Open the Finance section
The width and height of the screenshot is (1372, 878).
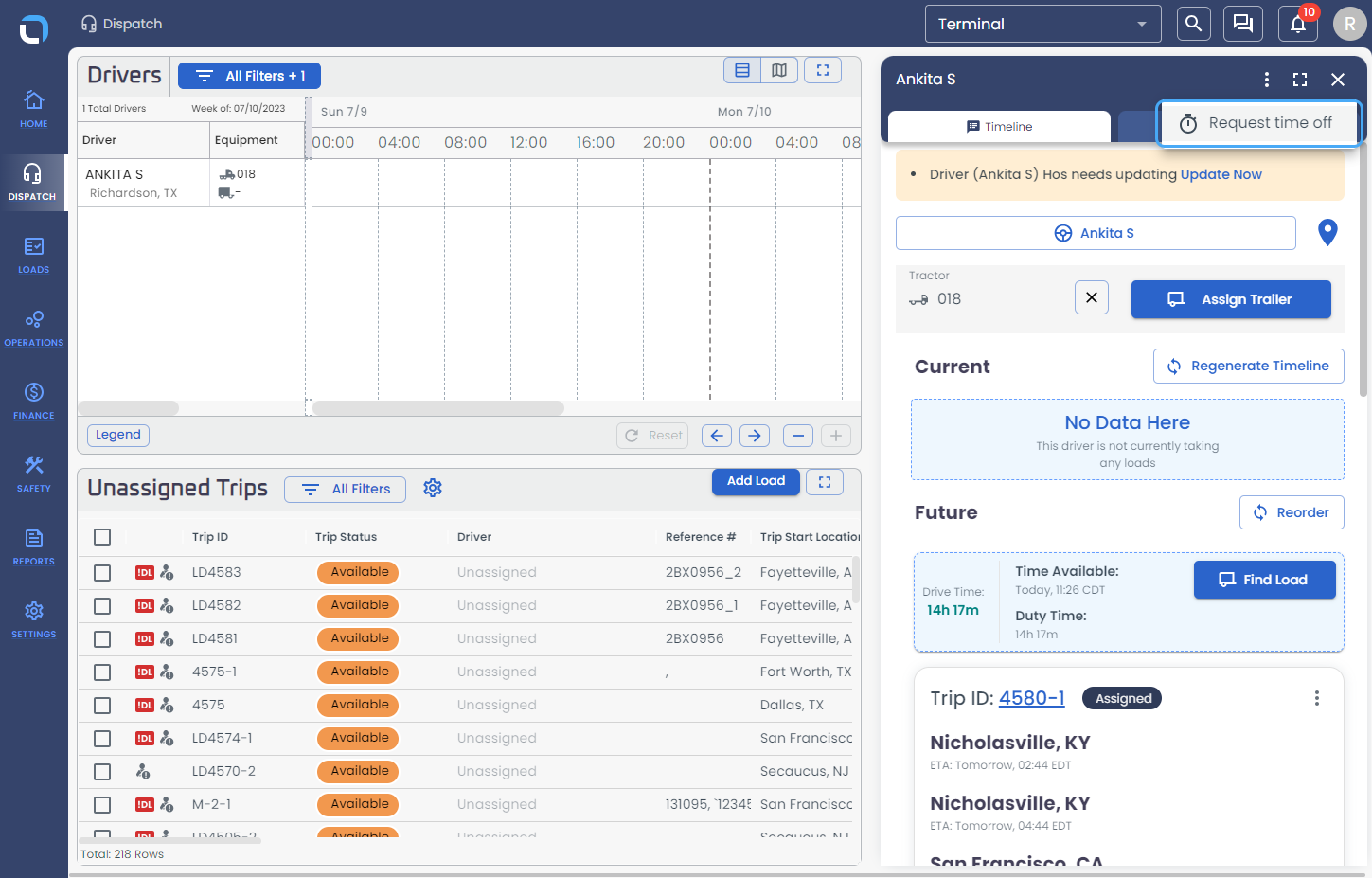pos(33,401)
